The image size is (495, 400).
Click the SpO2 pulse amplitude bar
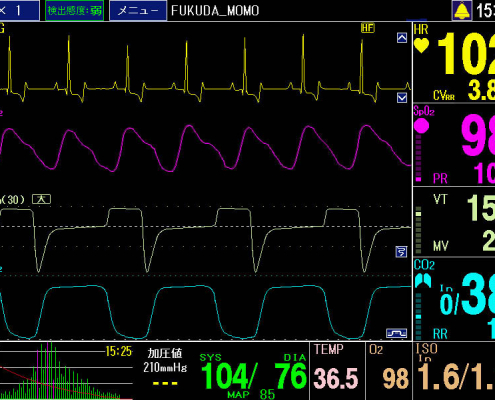tap(419, 158)
